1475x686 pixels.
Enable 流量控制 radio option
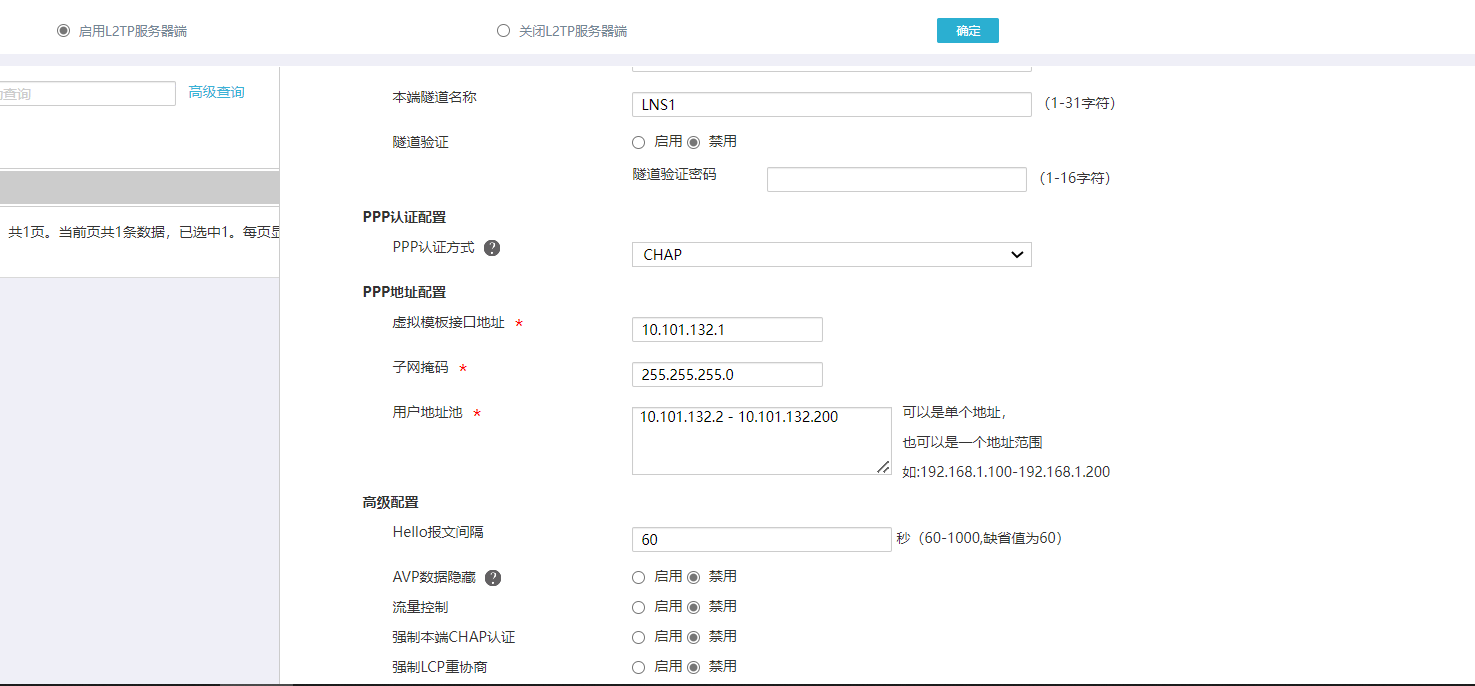639,607
